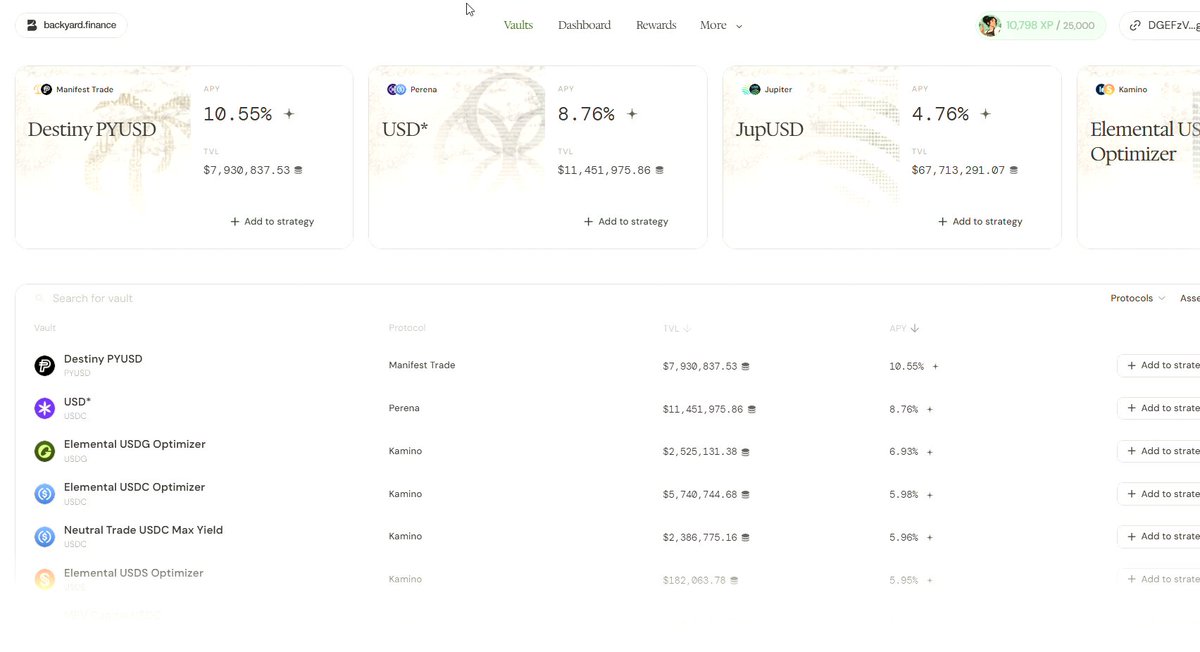Click the user avatar next to XP counter
The width and height of the screenshot is (1200, 652).
click(990, 25)
